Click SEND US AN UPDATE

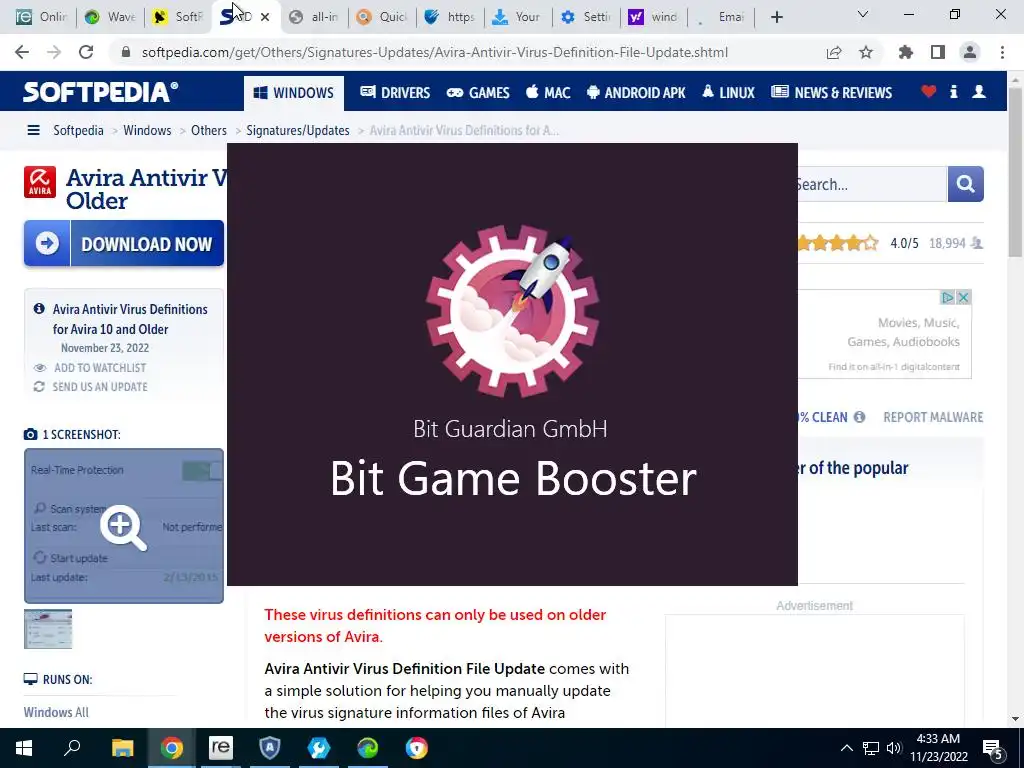pos(100,387)
